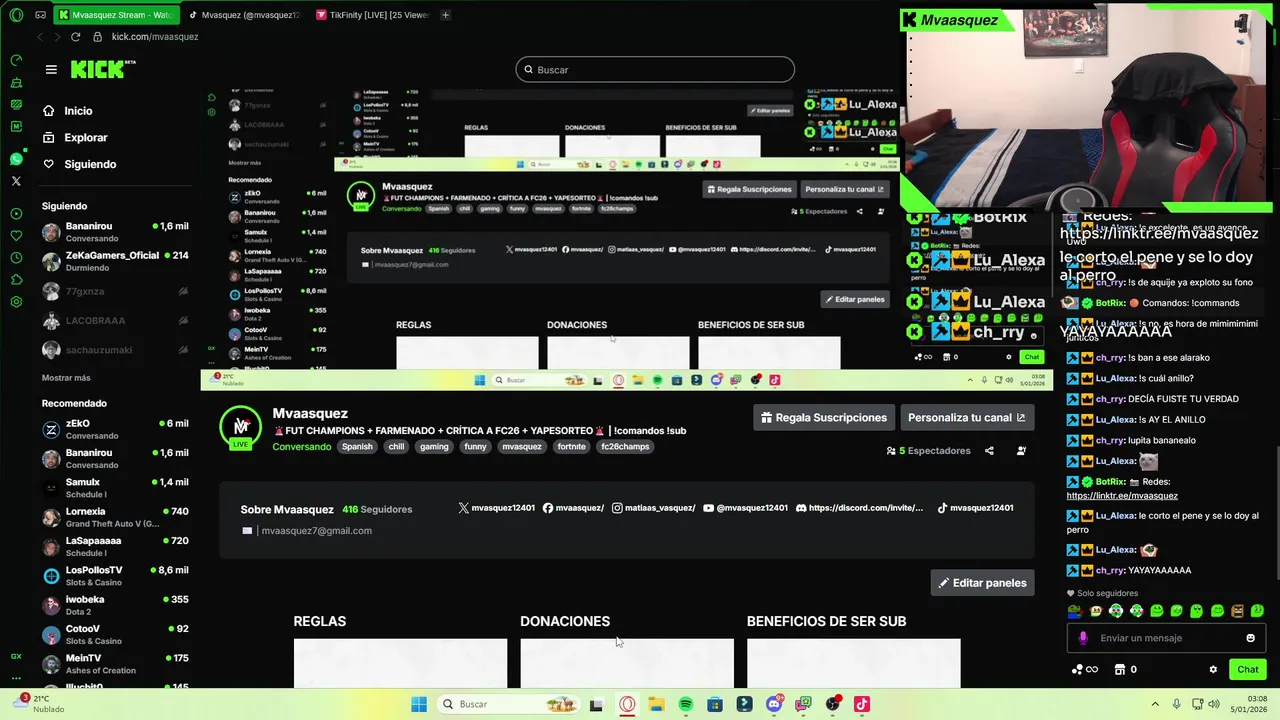The width and height of the screenshot is (1280, 720).
Task: Open WhatsApp in Opera GX sidebar
Action: pyautogui.click(x=16, y=159)
